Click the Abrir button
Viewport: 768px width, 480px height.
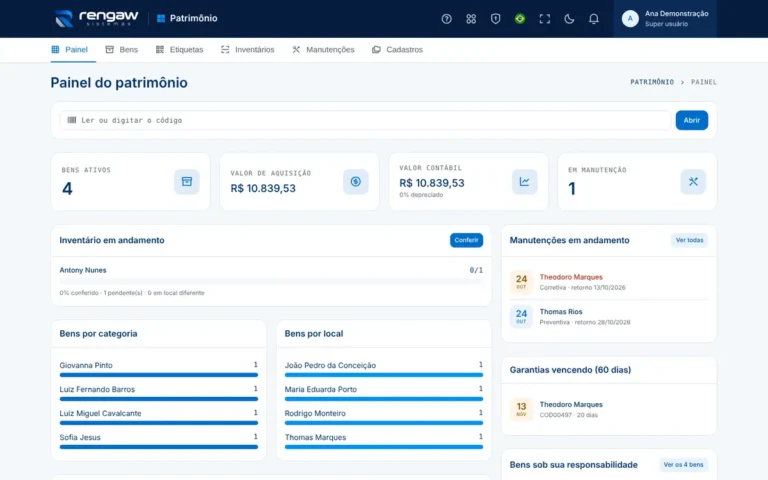coord(692,120)
